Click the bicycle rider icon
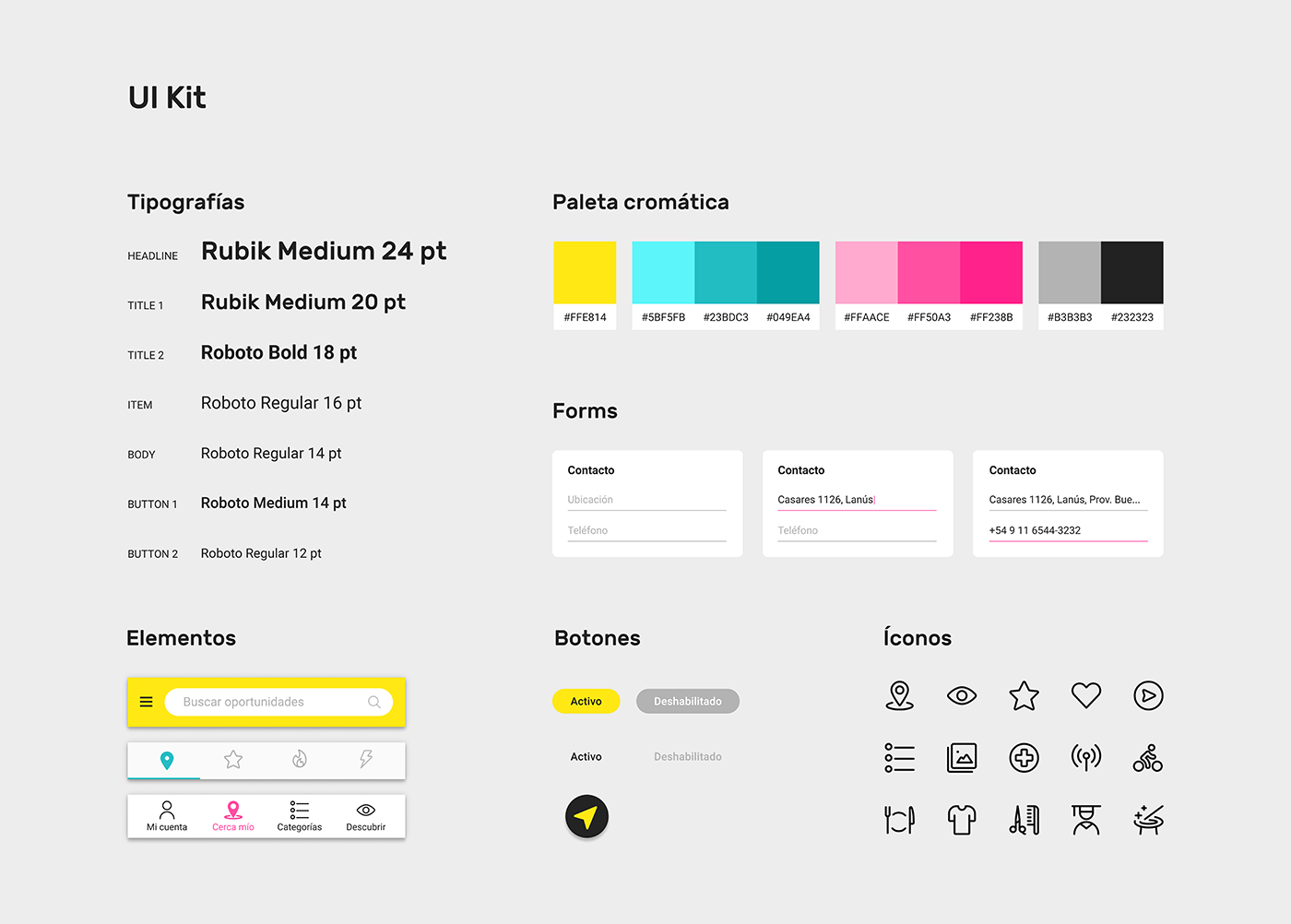1291x924 pixels. 1148,758
